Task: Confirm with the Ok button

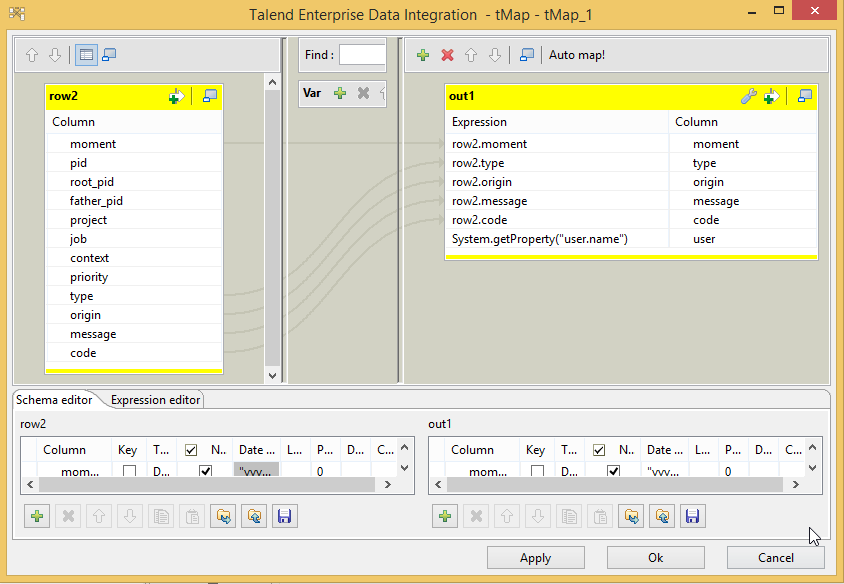Action: point(656,558)
